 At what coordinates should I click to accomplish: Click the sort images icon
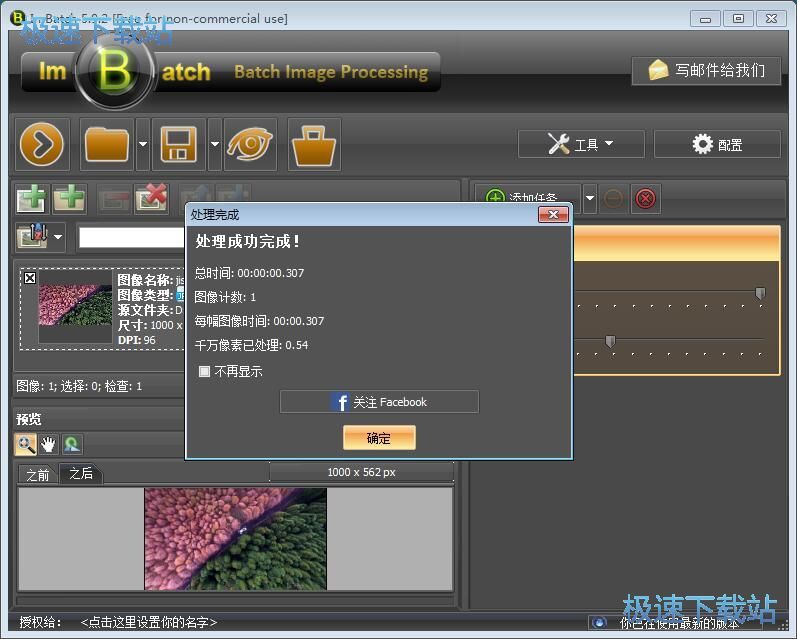point(33,236)
